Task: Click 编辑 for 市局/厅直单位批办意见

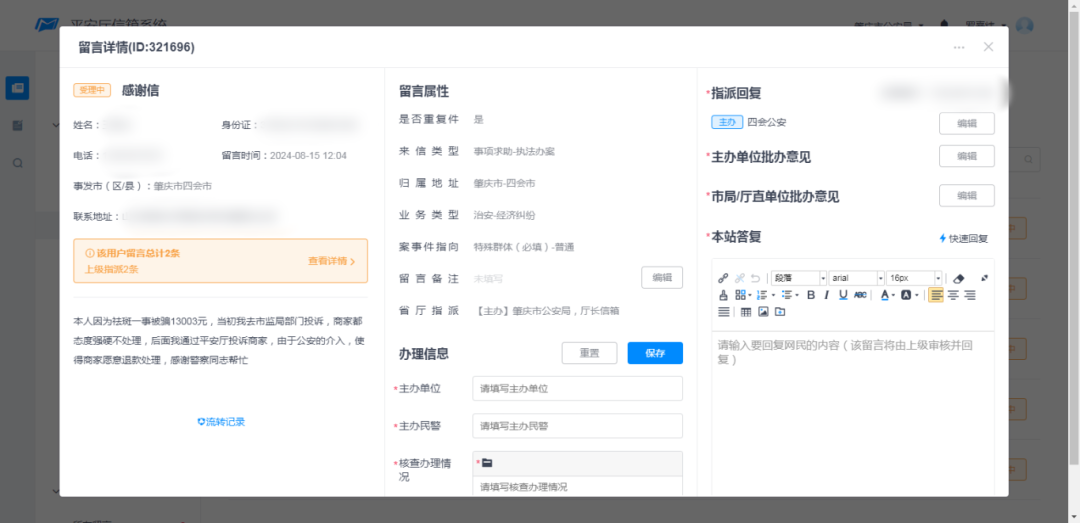Action: click(966, 196)
